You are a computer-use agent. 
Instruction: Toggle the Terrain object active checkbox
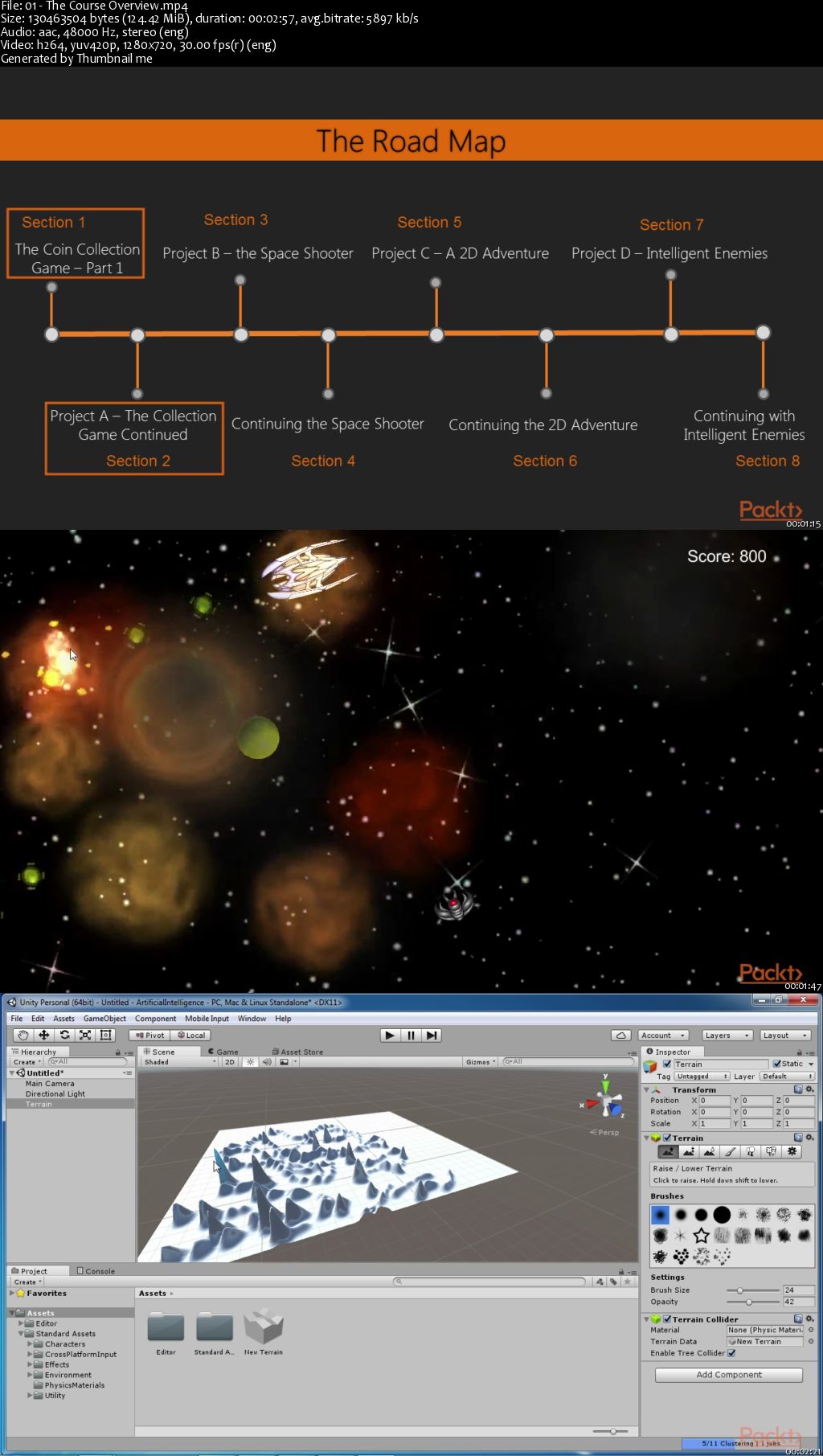[x=667, y=1064]
